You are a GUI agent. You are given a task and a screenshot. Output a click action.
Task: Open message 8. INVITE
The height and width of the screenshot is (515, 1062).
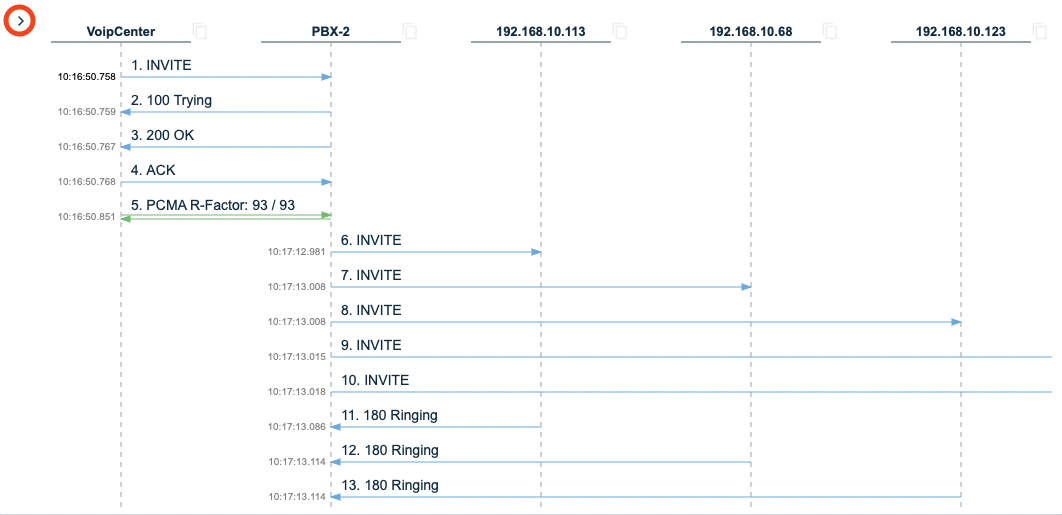coord(371,310)
